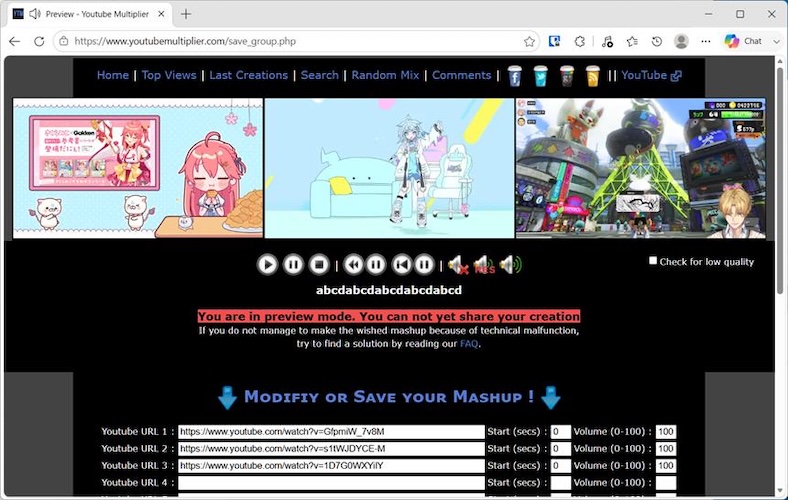The height and width of the screenshot is (500, 788).
Task: Open the Facebook cup icon
Action: point(515,76)
